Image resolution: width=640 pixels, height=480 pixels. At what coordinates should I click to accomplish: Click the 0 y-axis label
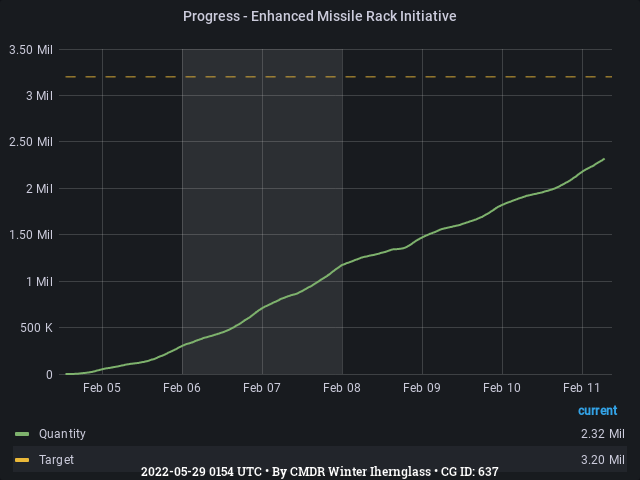pos(49,375)
